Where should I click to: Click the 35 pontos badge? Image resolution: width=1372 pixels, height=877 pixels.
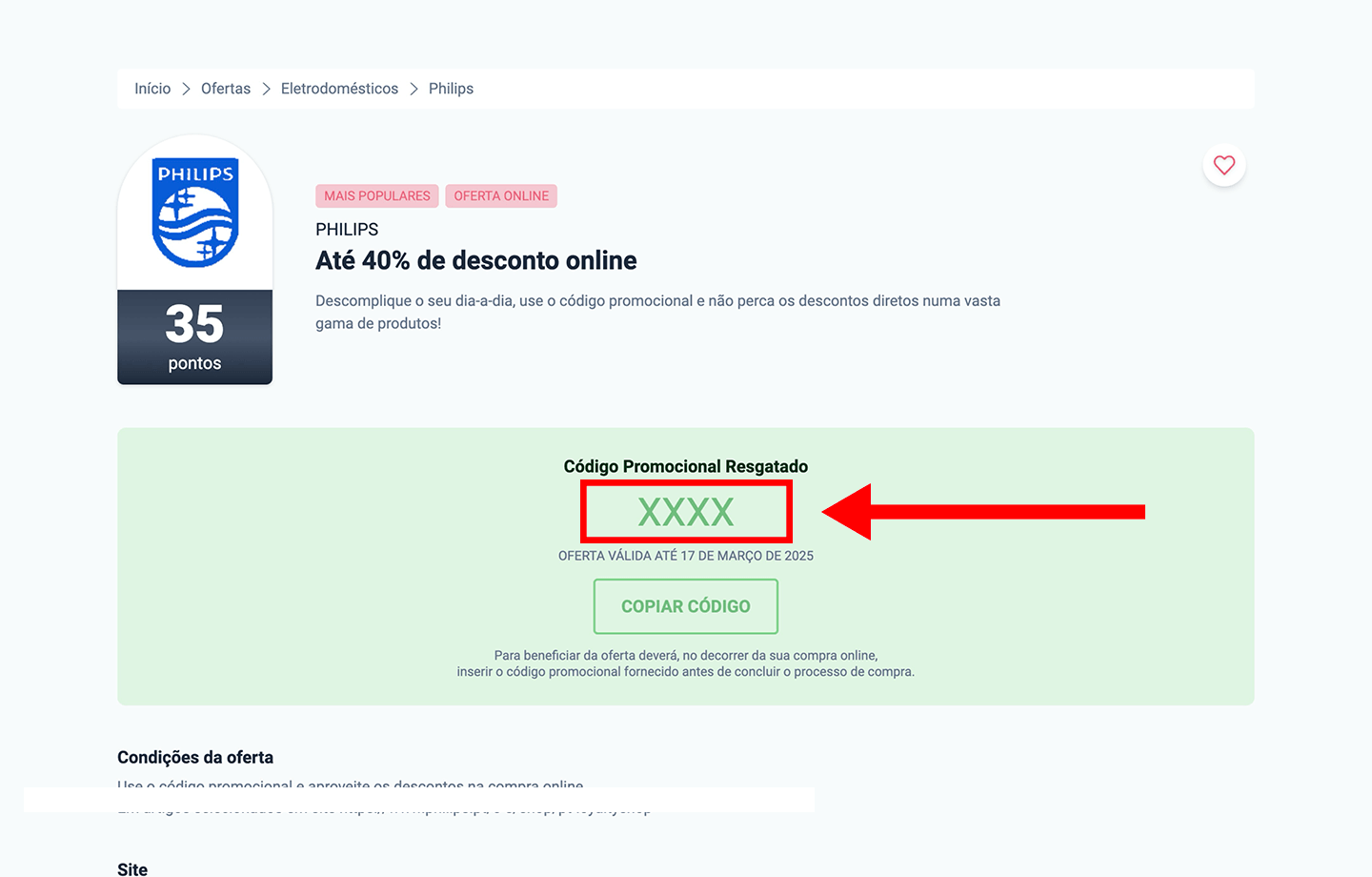pos(195,337)
